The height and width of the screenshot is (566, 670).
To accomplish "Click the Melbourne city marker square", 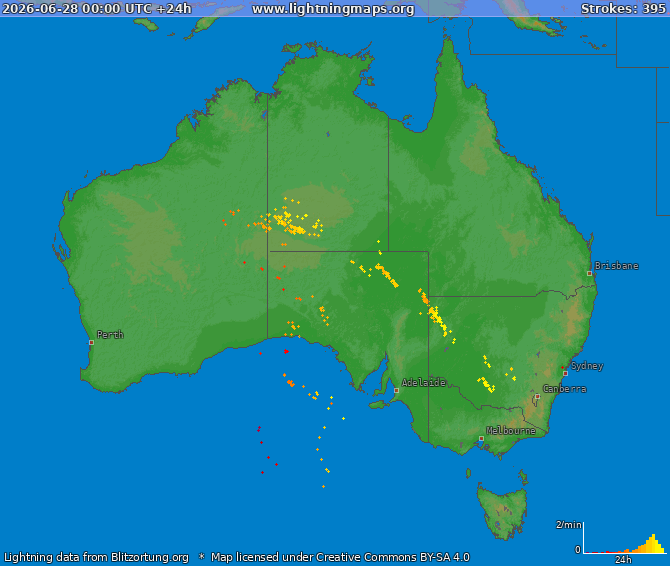I will click(x=481, y=439).
